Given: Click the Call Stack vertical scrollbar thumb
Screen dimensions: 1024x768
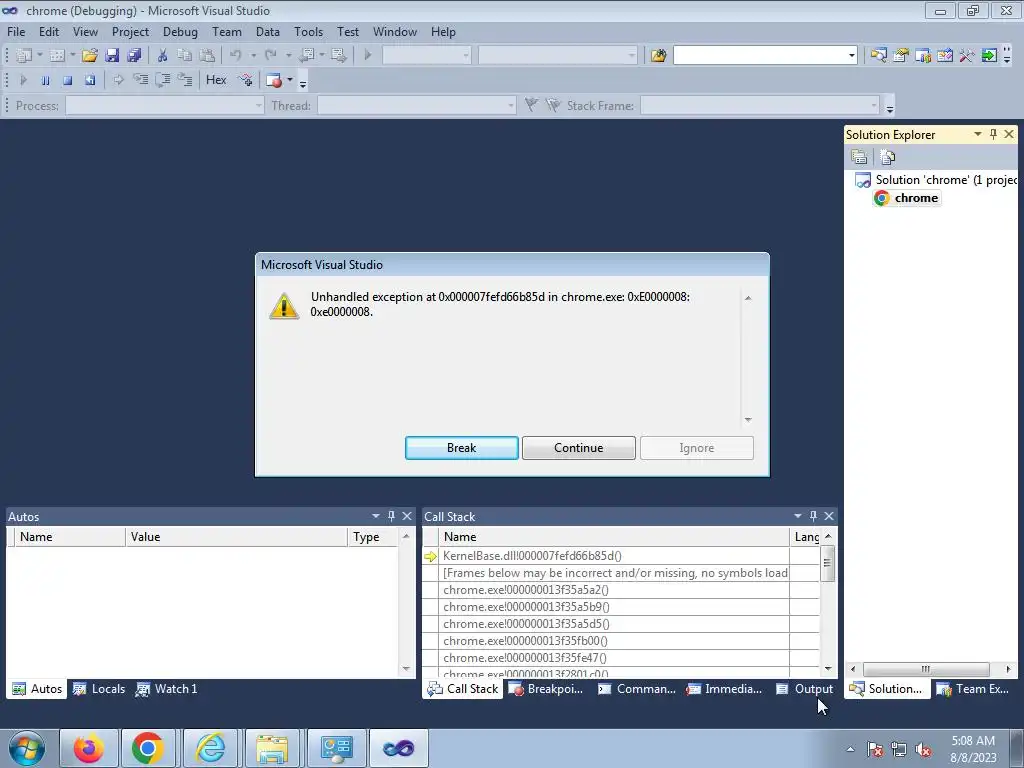Looking at the screenshot, I should [827, 563].
